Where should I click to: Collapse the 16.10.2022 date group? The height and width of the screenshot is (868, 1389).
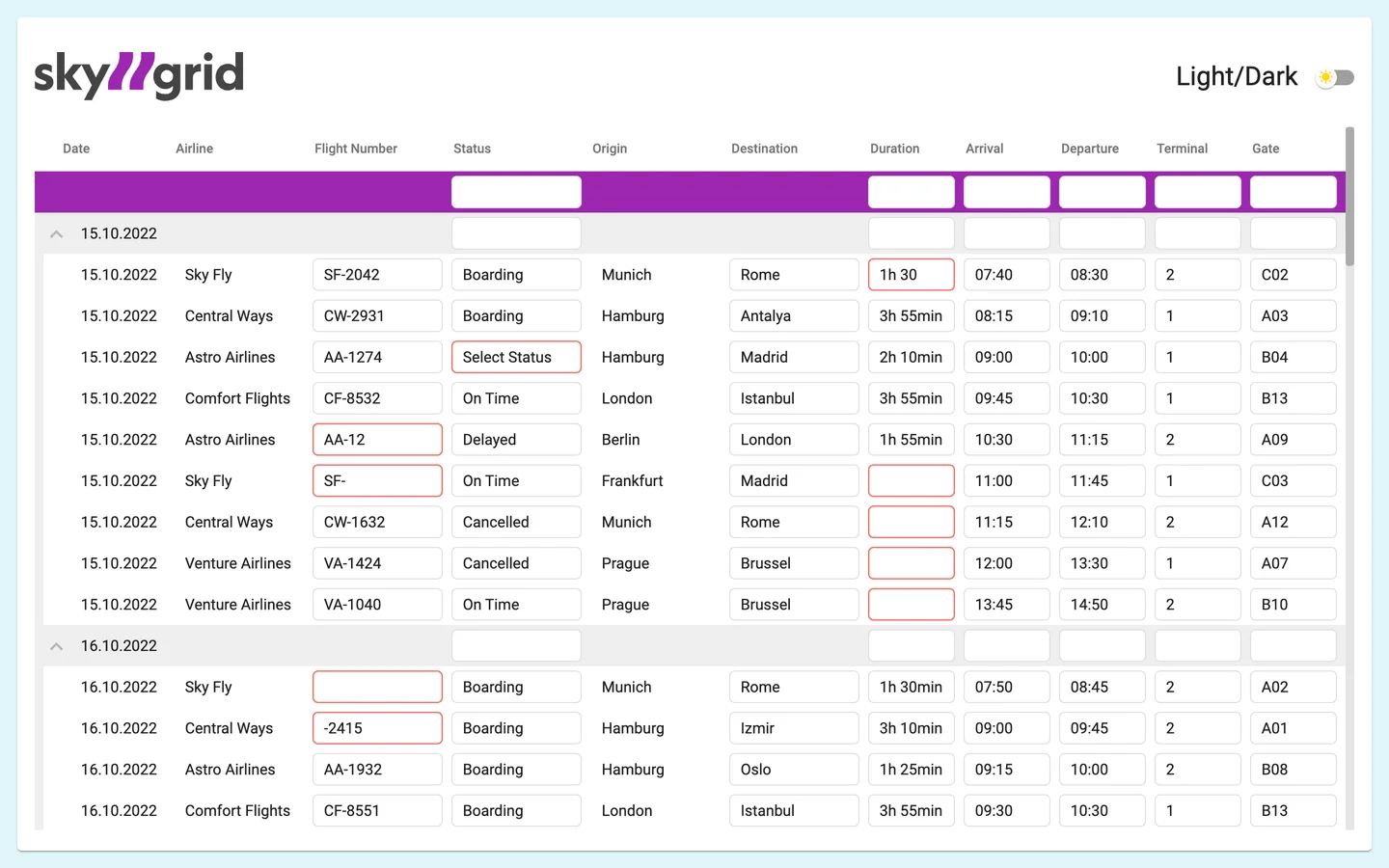(57, 646)
